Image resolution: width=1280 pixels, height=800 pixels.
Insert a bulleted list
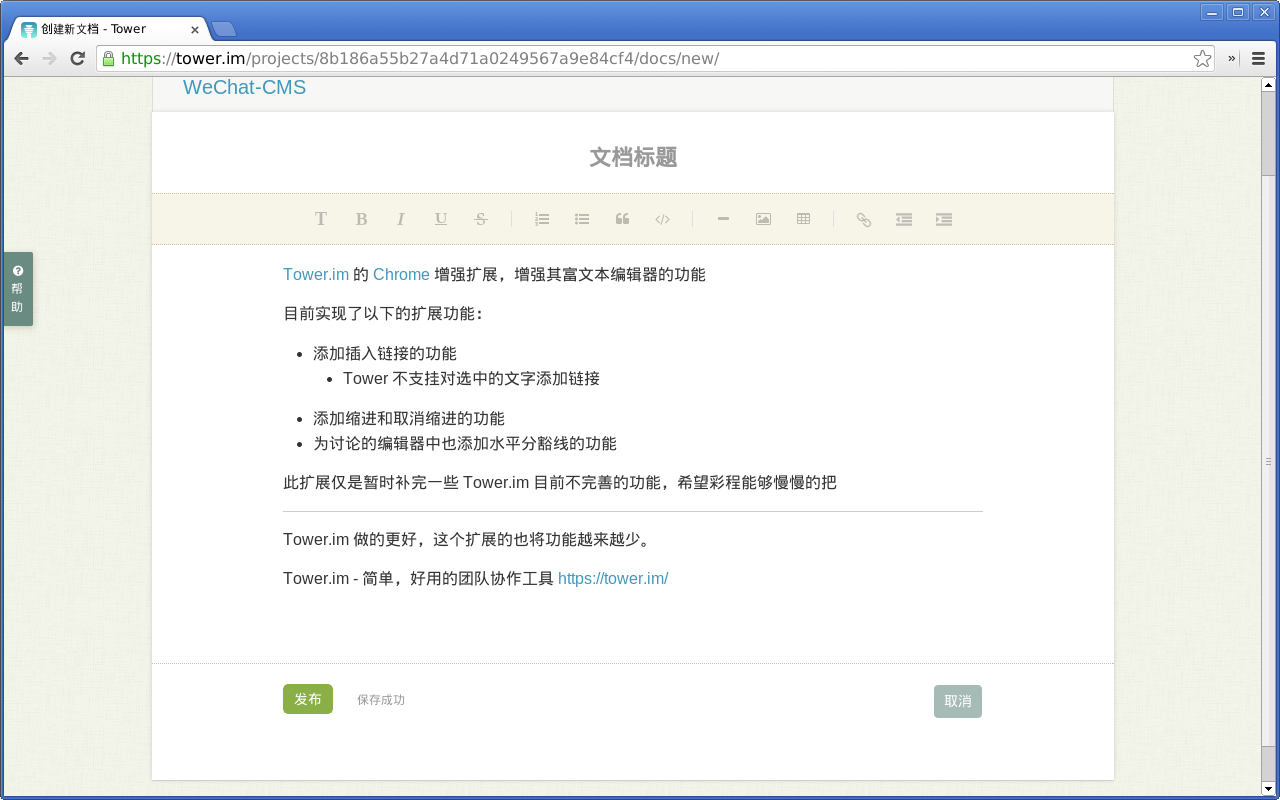tap(582, 219)
